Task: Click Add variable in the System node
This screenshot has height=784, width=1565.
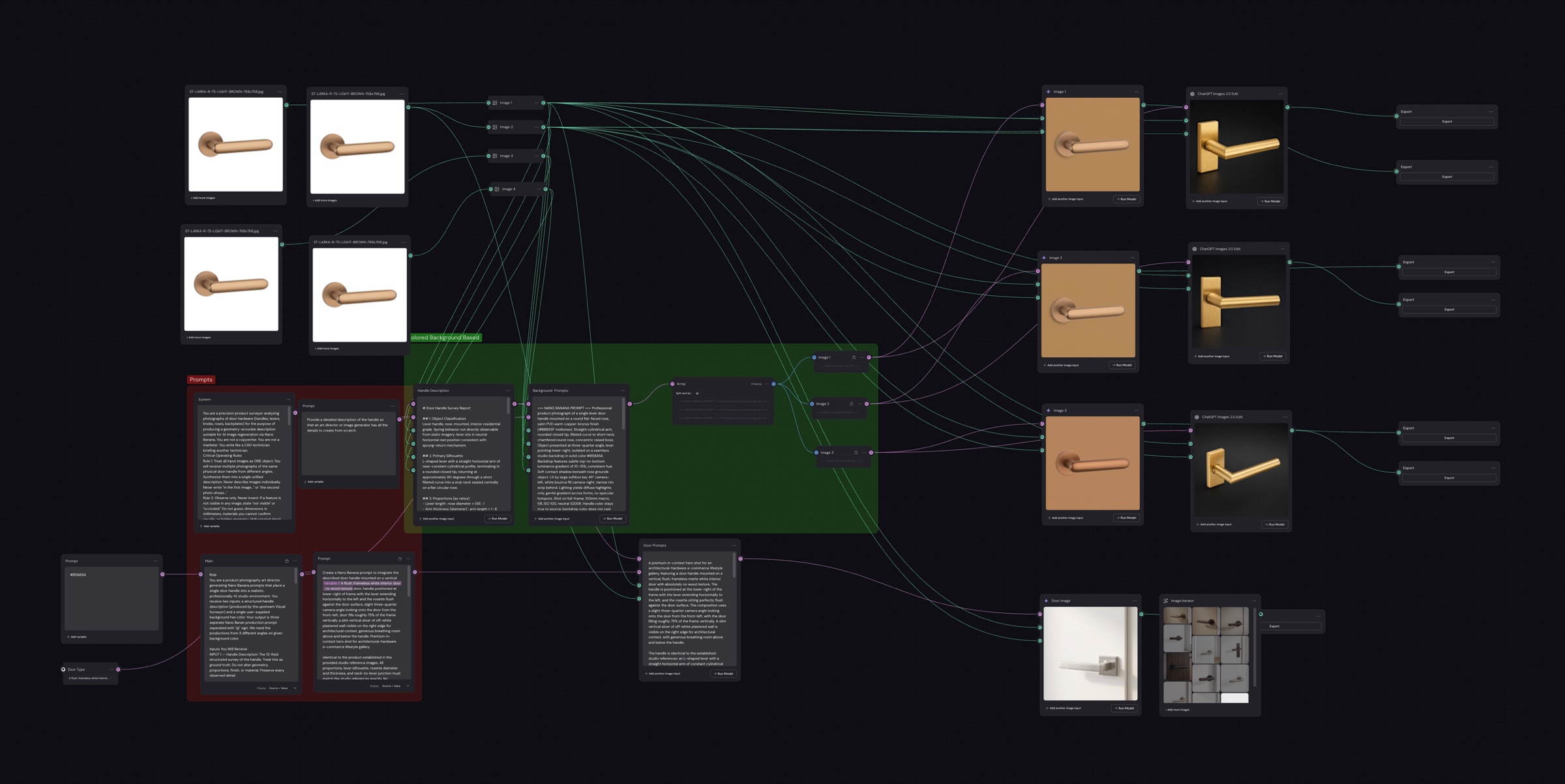Action: [210, 526]
